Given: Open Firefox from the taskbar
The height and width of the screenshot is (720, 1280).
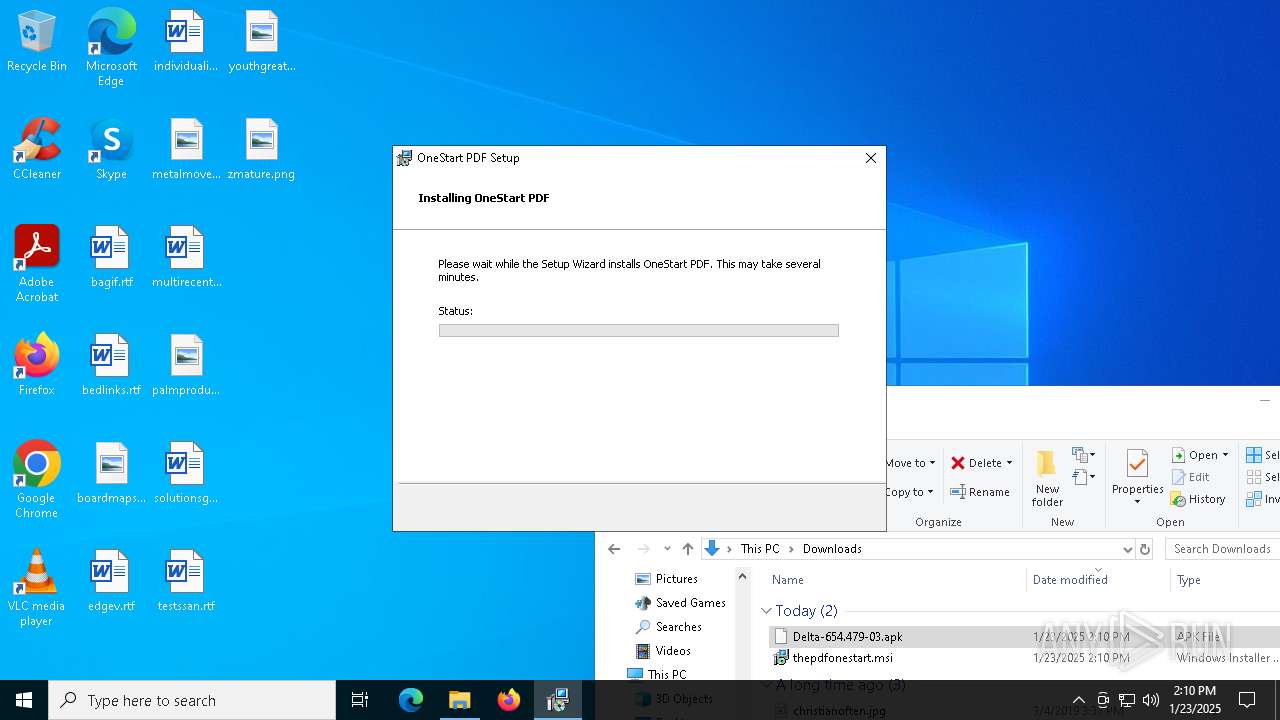Looking at the screenshot, I should [508, 700].
